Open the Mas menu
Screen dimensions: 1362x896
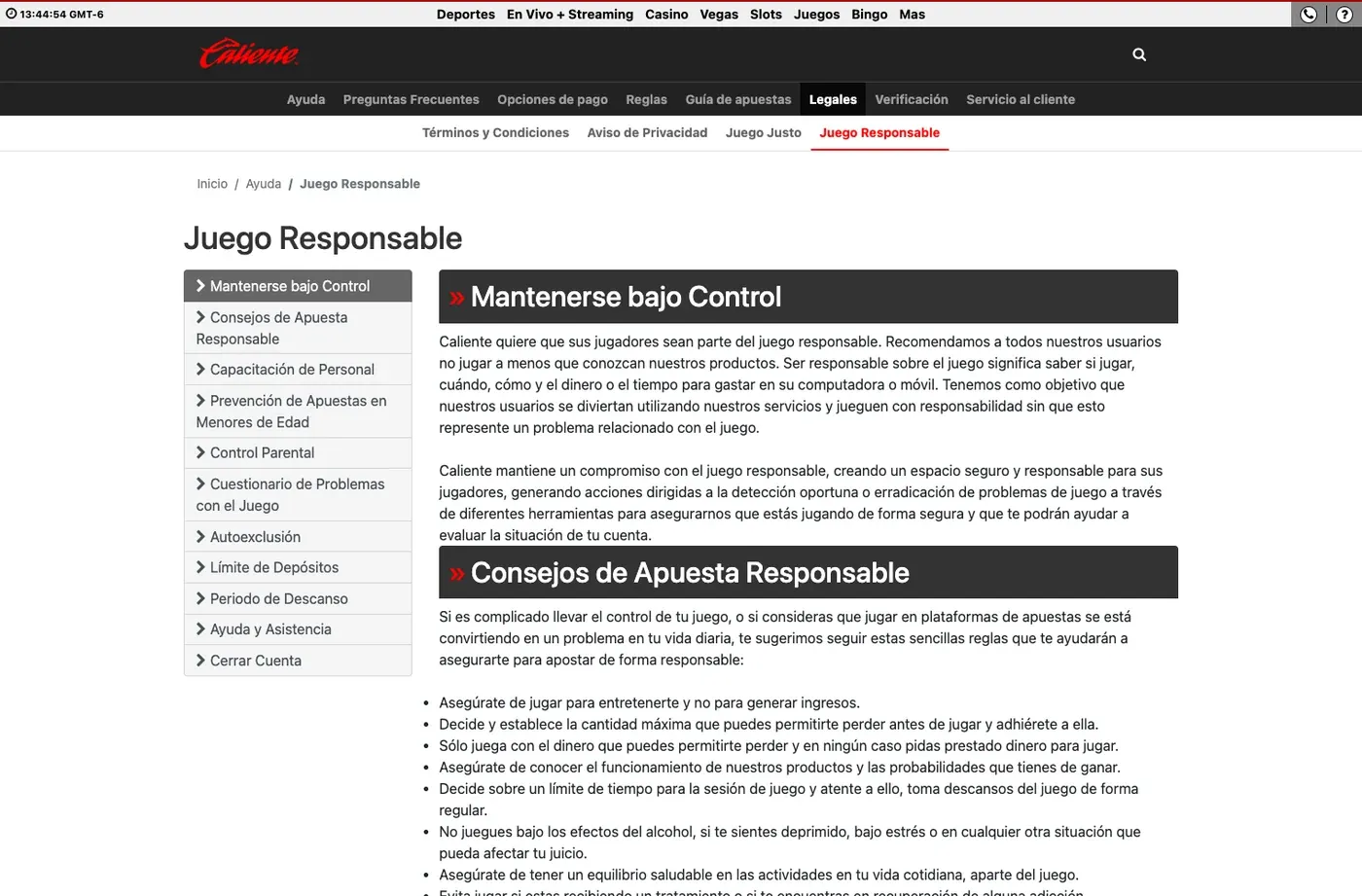pos(913,14)
